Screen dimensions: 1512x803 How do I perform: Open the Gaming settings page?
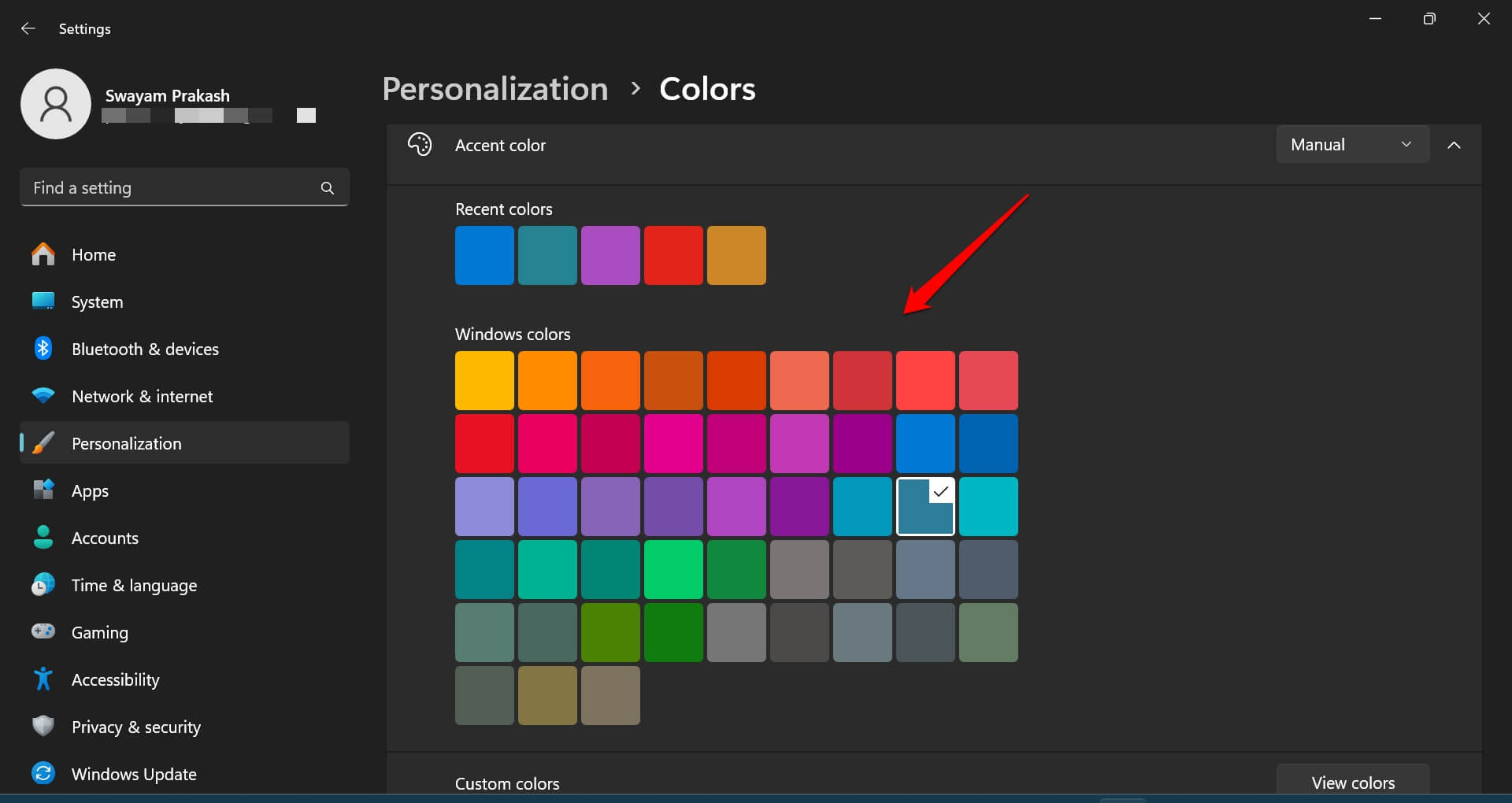click(x=184, y=632)
